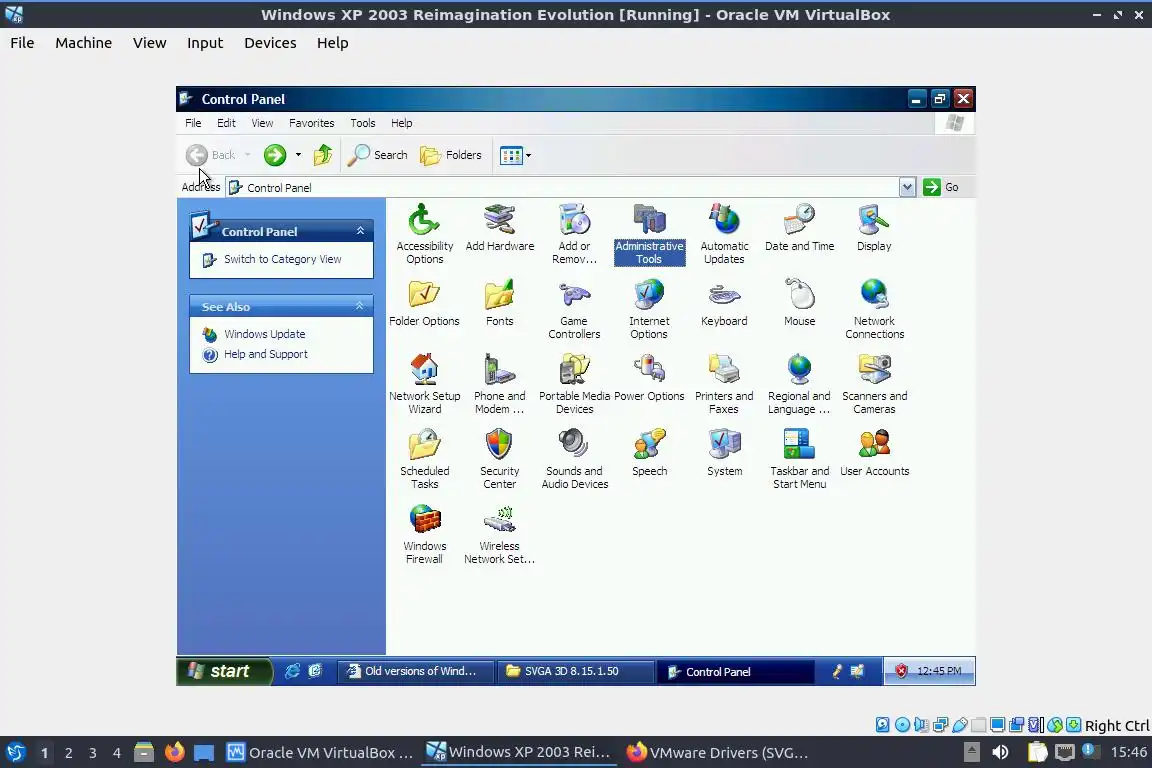This screenshot has height=768, width=1152.
Task: Select Scanners and Cameras icon
Action: (x=874, y=384)
